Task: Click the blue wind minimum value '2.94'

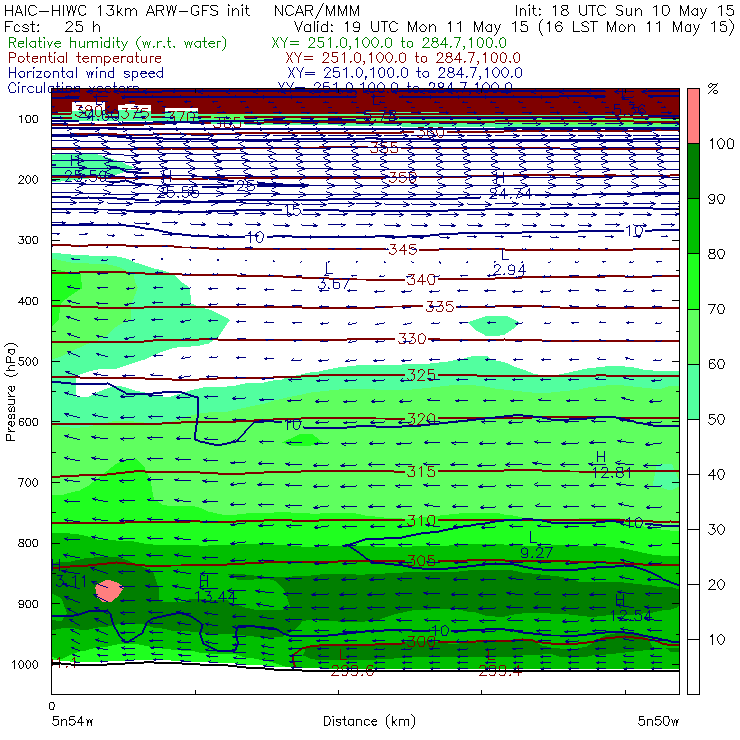Action: [x=509, y=270]
